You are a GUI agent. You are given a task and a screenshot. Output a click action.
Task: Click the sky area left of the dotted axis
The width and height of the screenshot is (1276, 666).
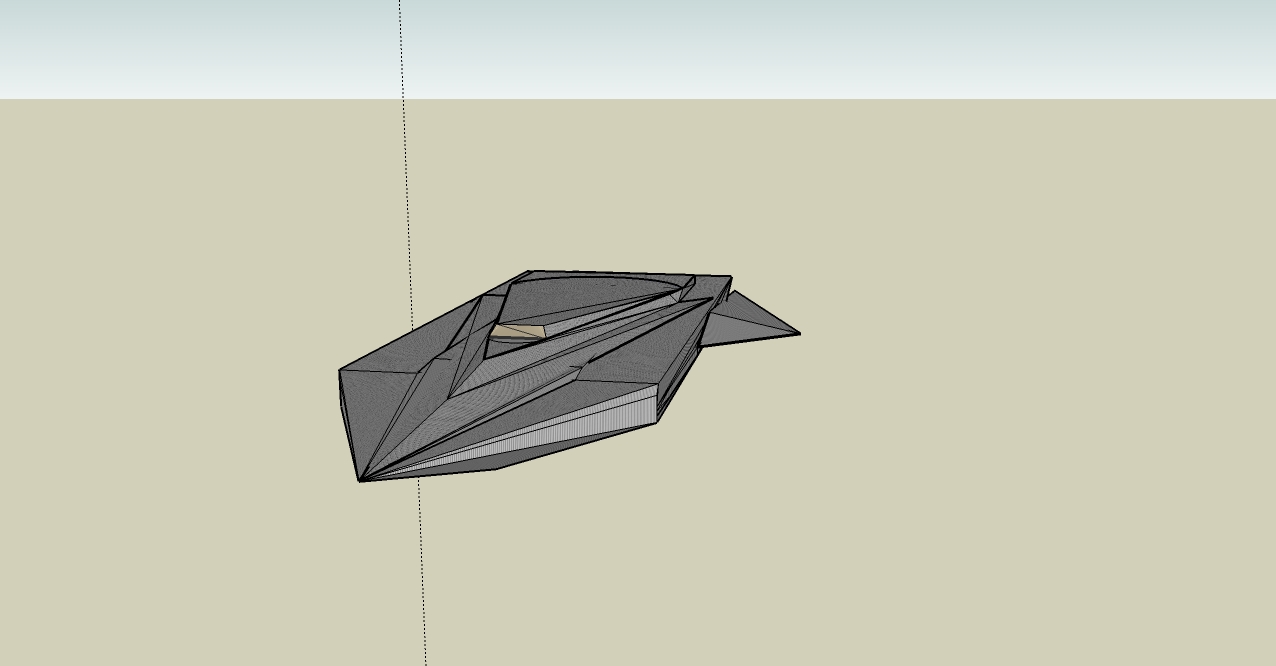pos(200,50)
